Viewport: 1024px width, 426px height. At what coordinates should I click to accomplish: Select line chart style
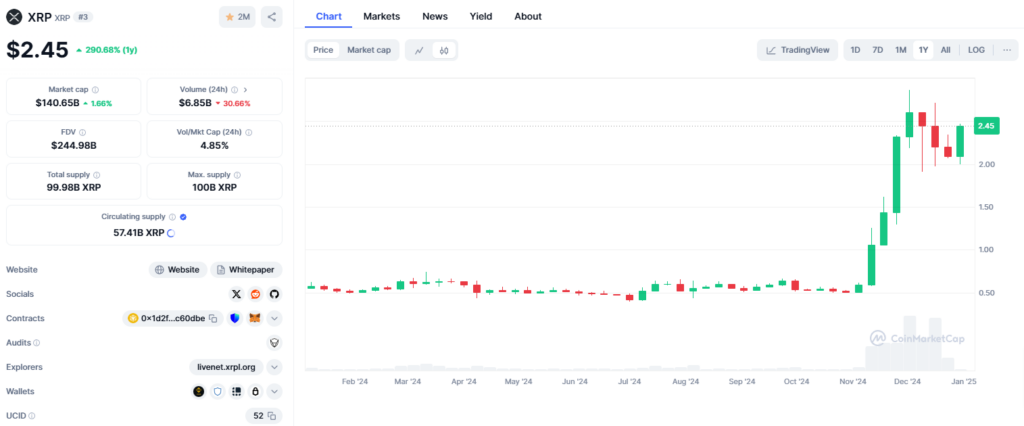click(x=419, y=50)
